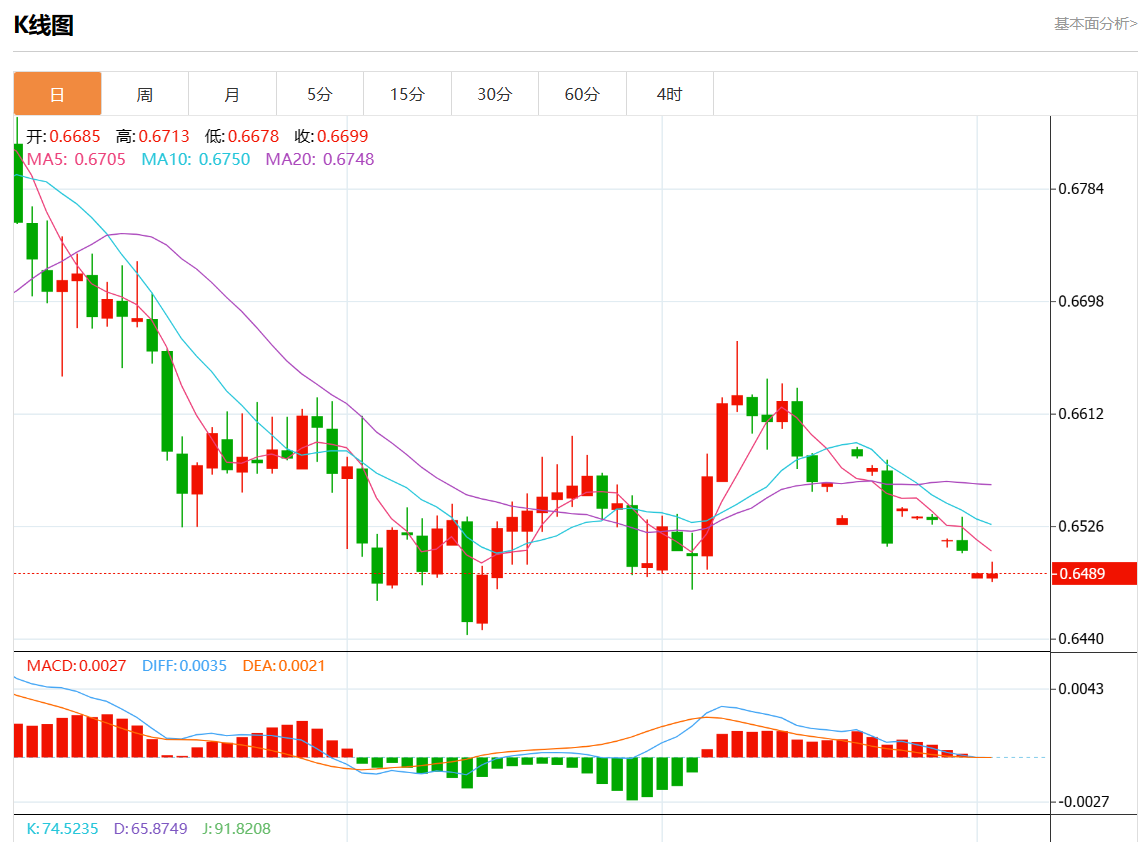Switch to the 月 monthly tab
1145x842 pixels.
click(x=232, y=94)
